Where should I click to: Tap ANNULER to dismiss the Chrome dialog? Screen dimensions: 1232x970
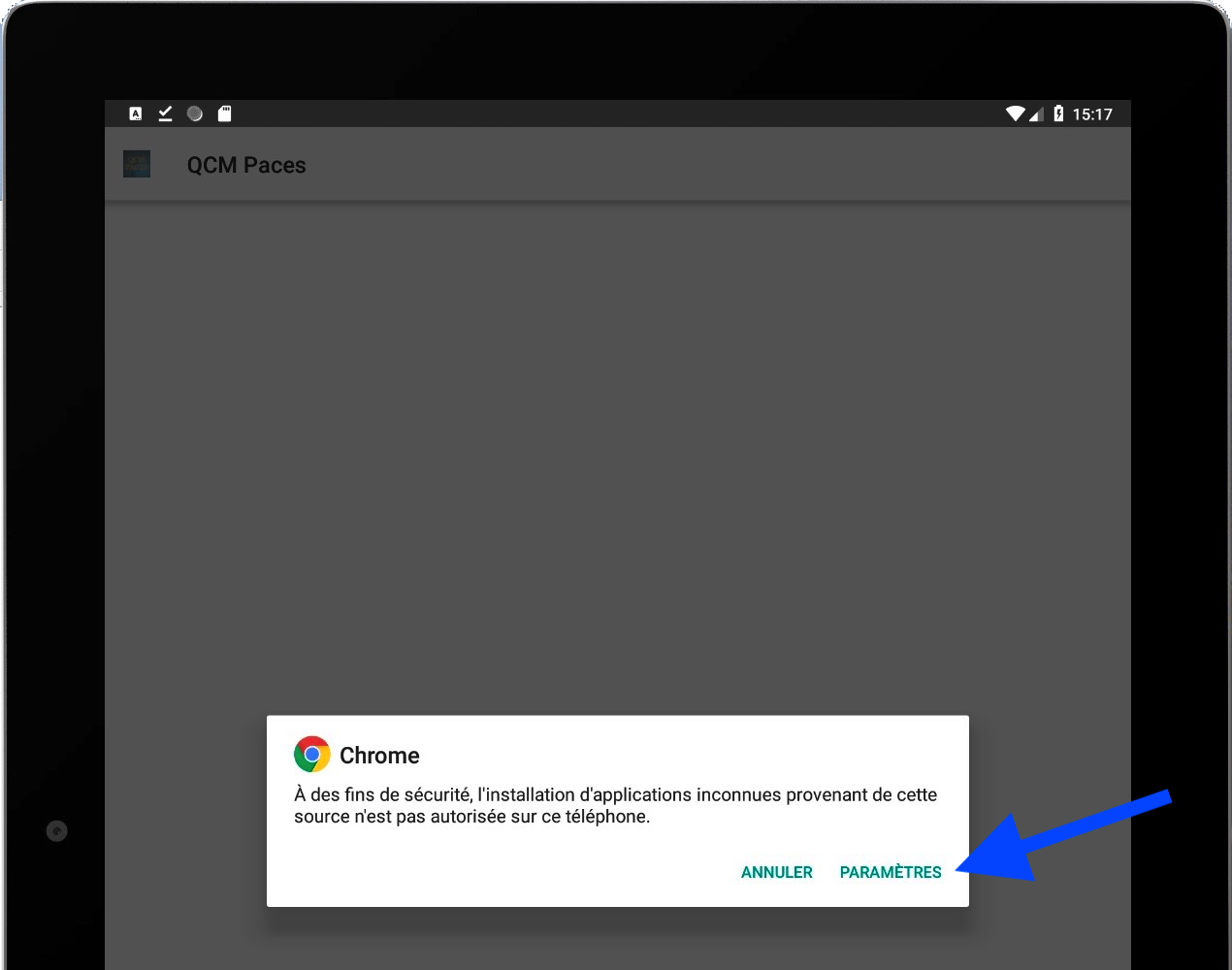[x=776, y=872]
